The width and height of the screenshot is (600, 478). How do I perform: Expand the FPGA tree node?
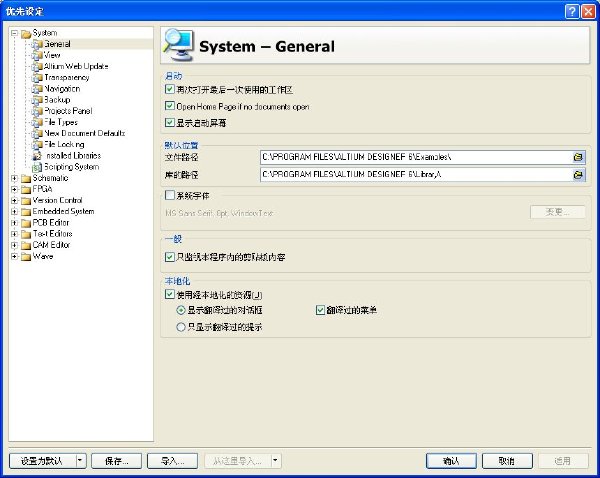15,189
